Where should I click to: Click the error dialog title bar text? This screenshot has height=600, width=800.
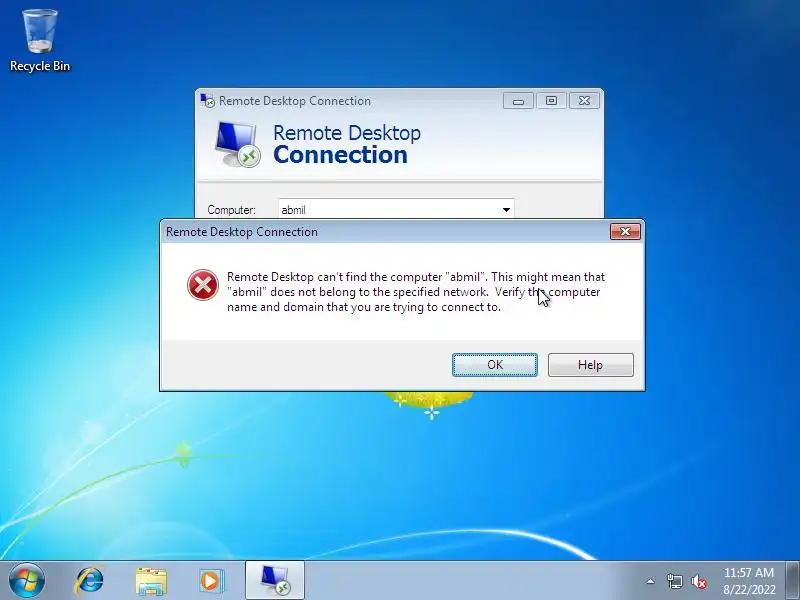pos(242,232)
